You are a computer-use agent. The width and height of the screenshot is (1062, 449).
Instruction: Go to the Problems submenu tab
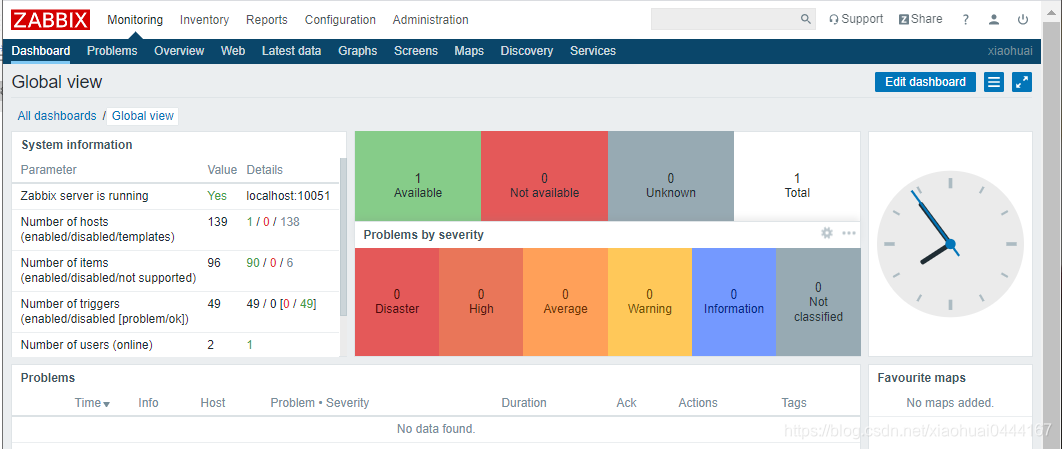tap(112, 51)
